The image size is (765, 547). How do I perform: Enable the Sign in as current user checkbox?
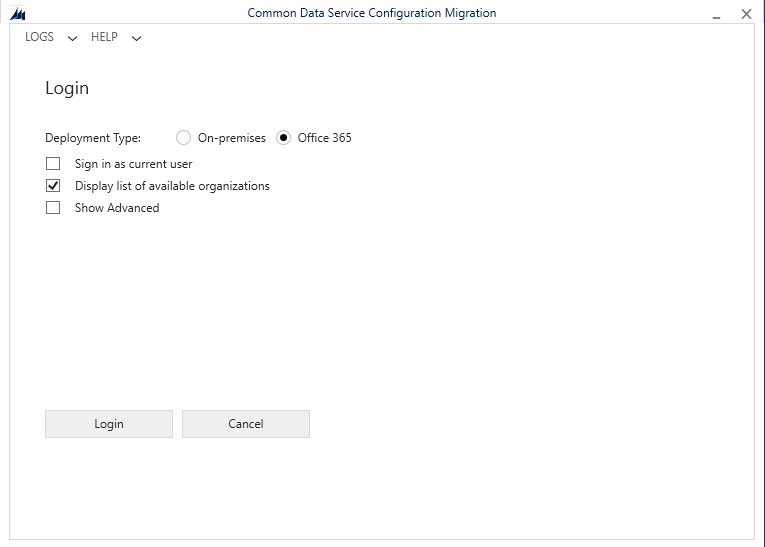point(53,164)
